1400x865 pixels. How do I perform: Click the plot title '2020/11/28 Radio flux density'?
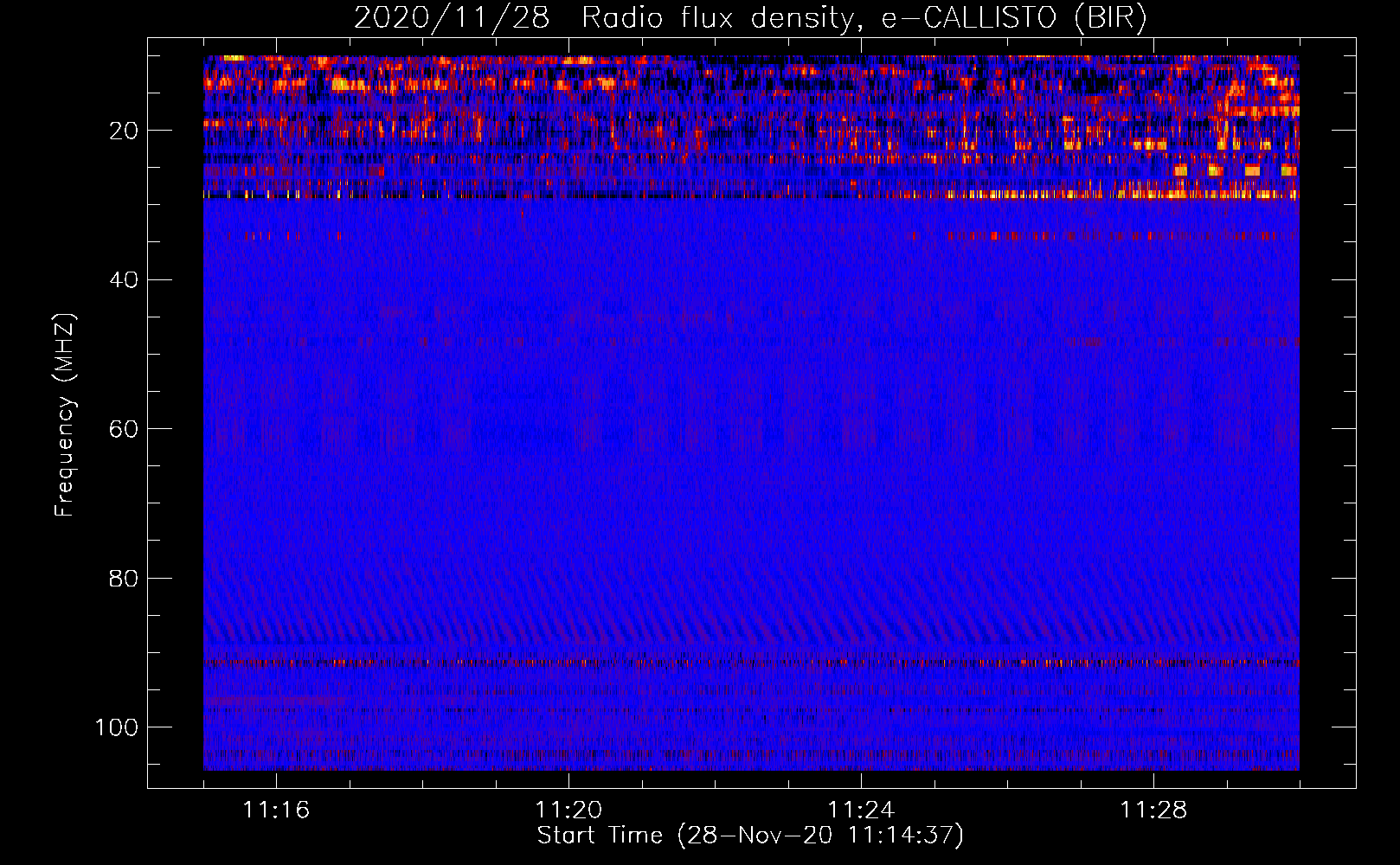(750, 18)
